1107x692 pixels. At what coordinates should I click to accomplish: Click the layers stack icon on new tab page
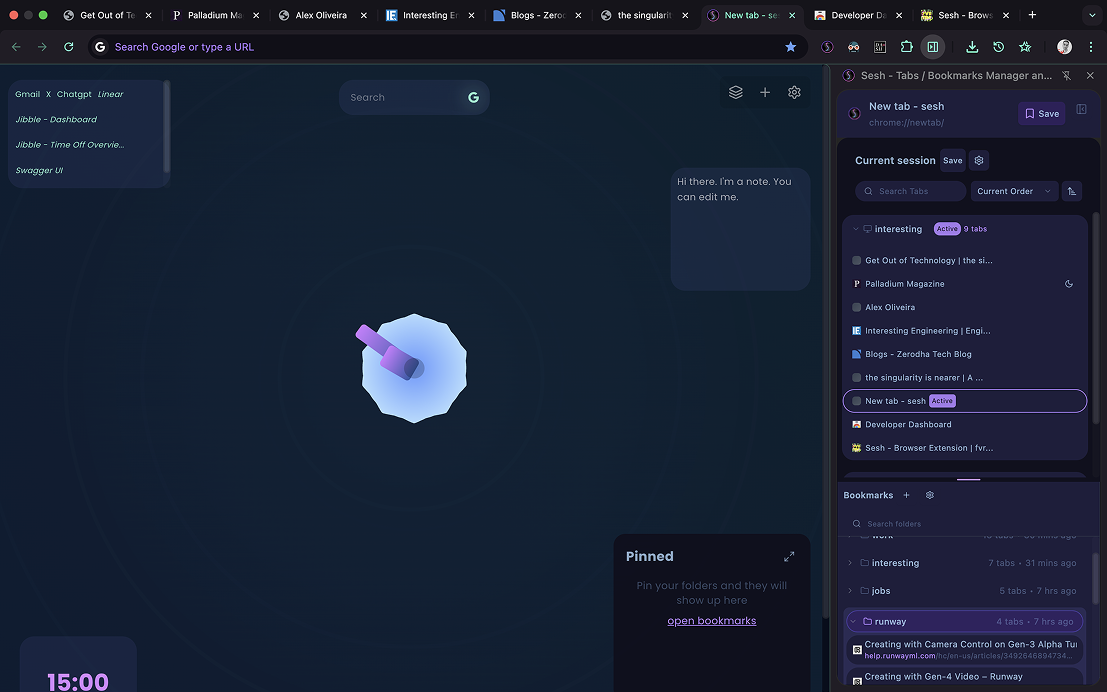[x=736, y=92]
